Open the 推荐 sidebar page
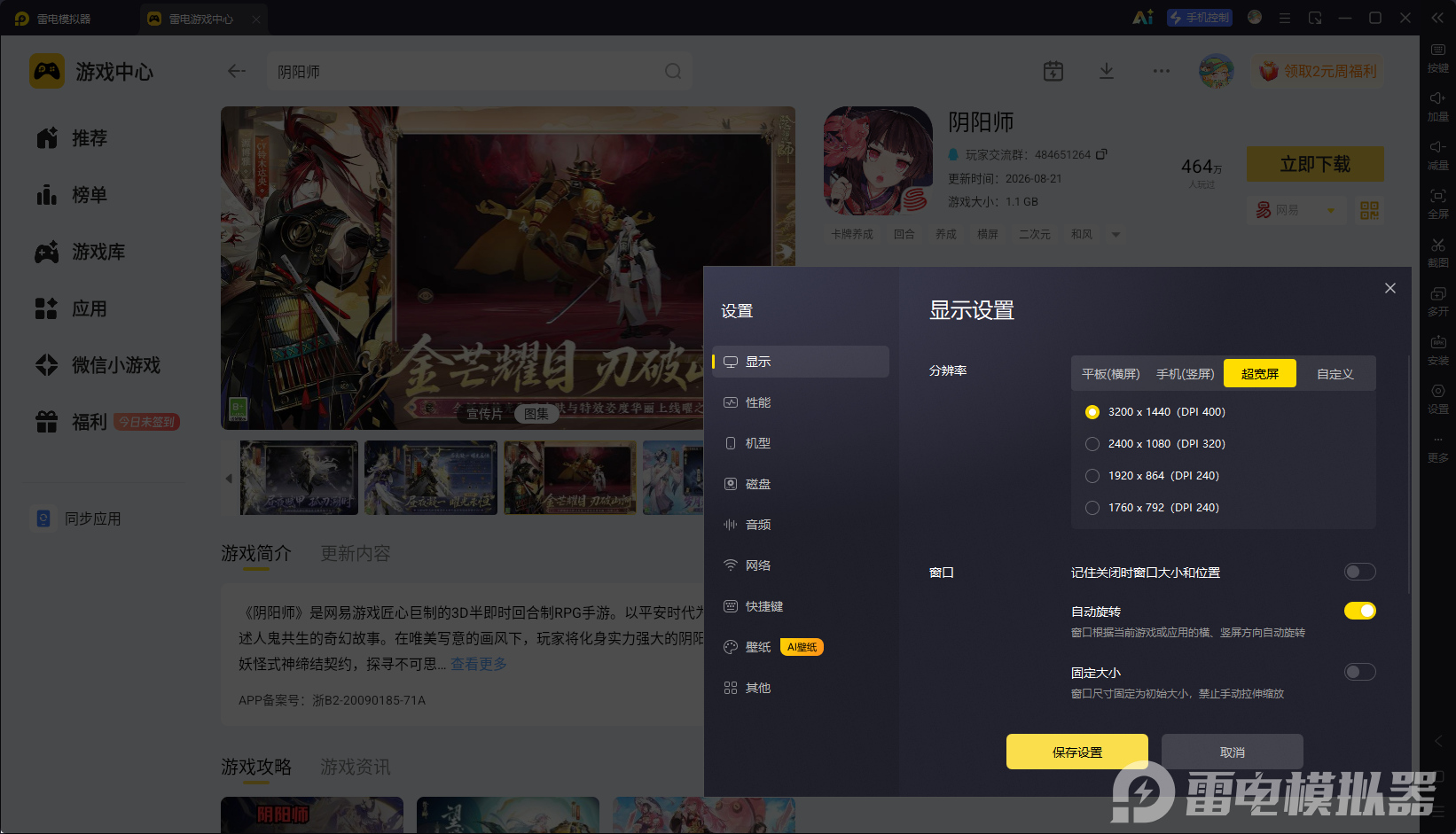The height and width of the screenshot is (834, 1456). [71, 138]
